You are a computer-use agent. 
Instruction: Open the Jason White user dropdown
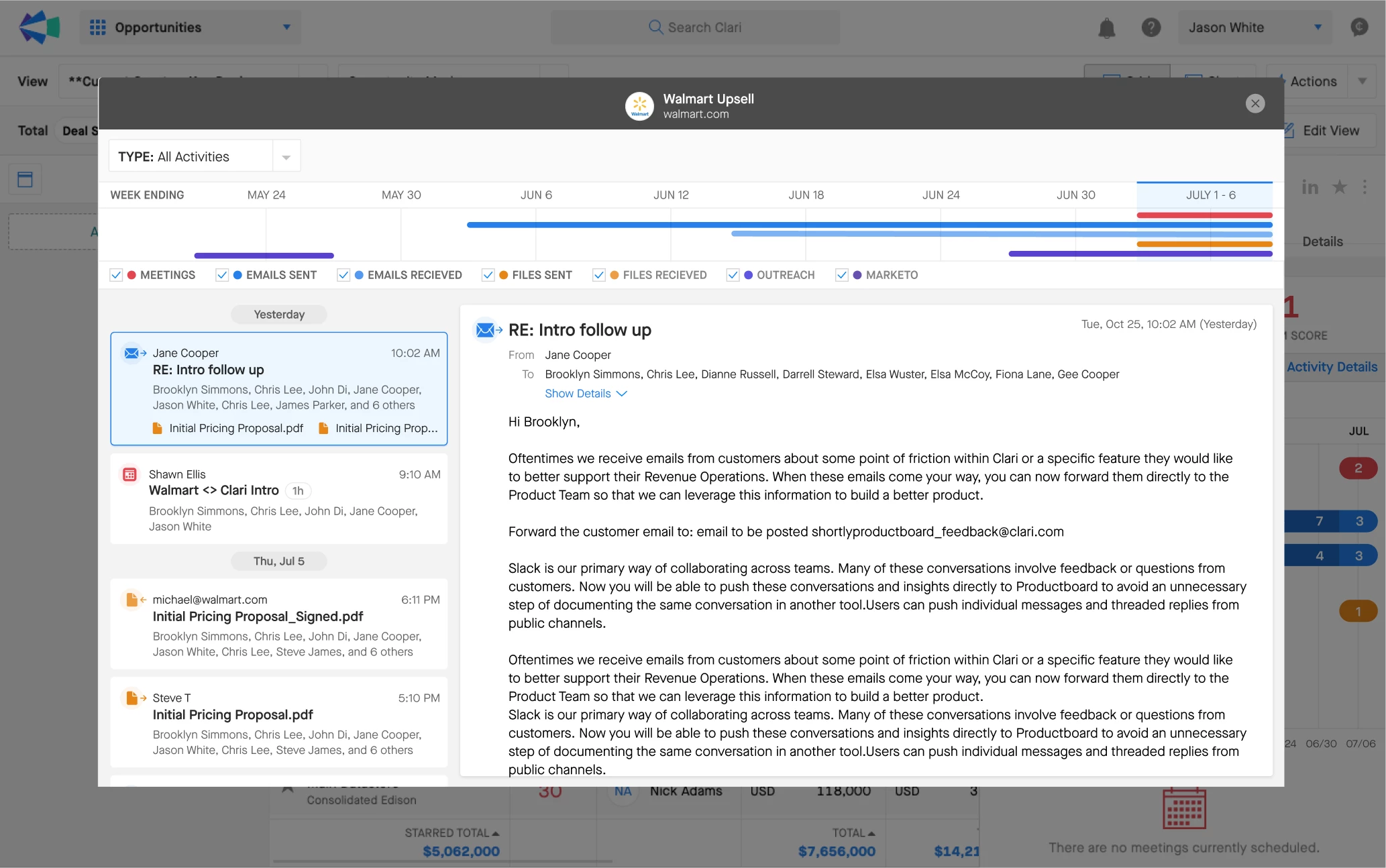coord(1255,28)
